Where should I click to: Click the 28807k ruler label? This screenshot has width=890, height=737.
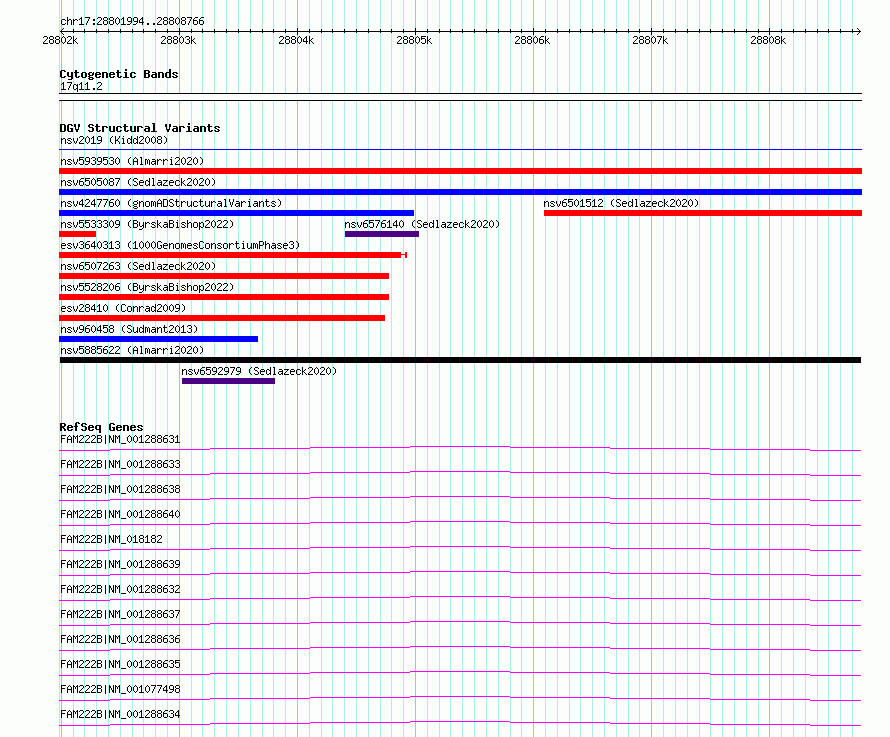click(x=650, y=40)
